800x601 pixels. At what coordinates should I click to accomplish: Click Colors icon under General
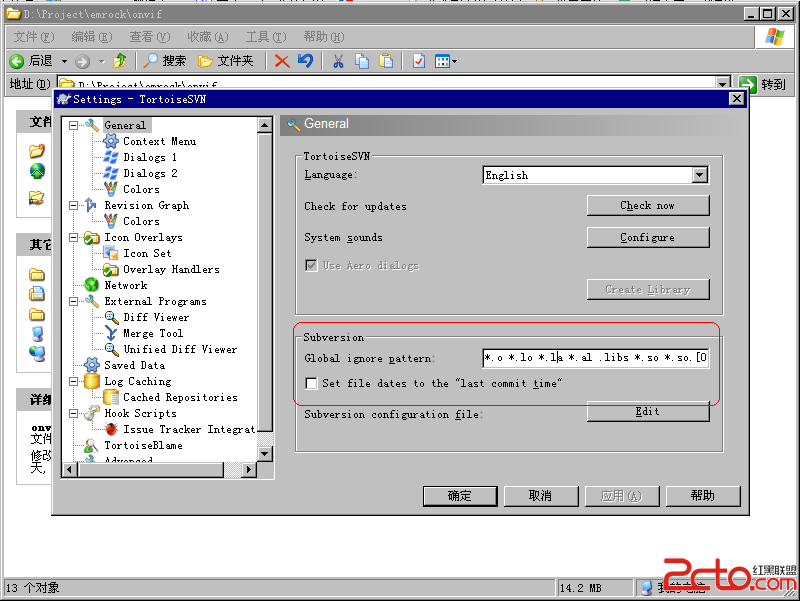pyautogui.click(x=111, y=189)
